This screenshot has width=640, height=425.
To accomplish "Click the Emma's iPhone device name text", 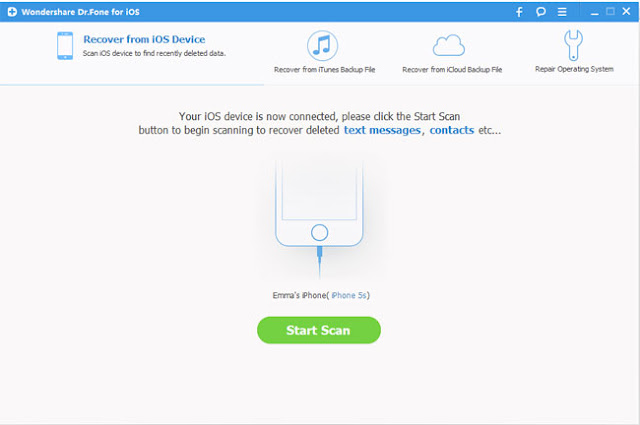I will (300, 295).
